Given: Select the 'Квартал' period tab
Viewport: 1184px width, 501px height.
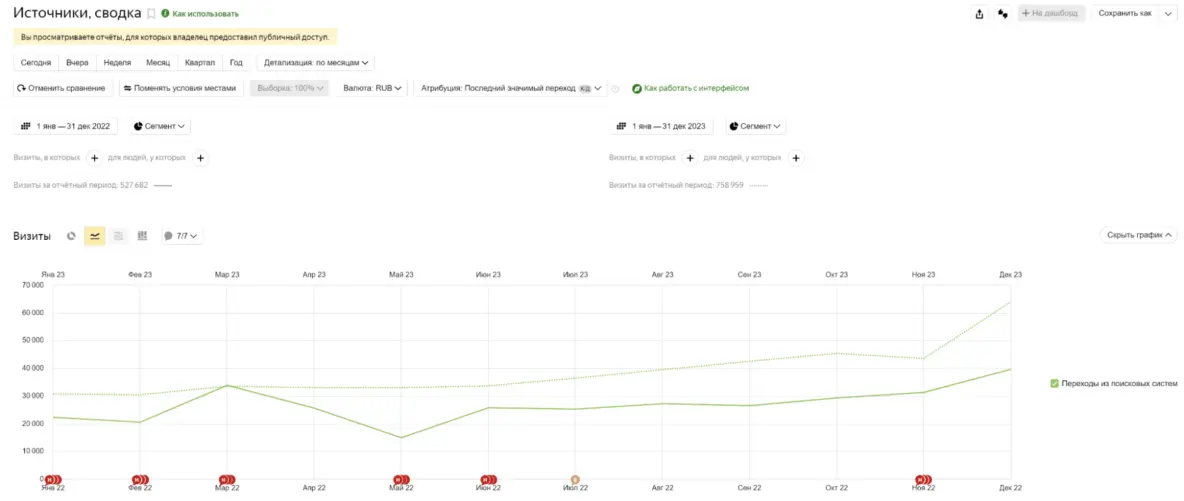Looking at the screenshot, I should point(199,62).
